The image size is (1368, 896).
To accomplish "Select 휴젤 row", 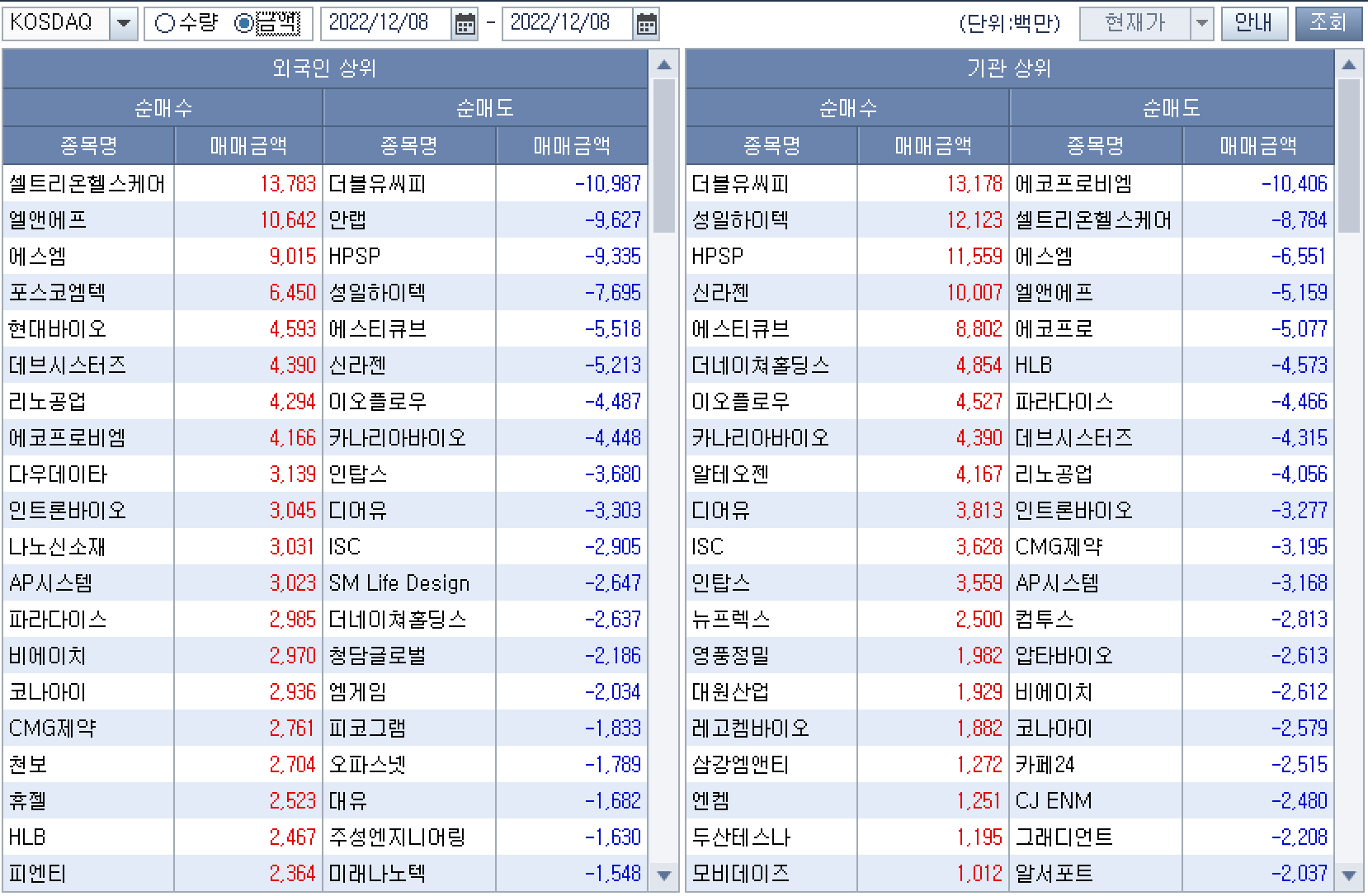I will pos(88,801).
